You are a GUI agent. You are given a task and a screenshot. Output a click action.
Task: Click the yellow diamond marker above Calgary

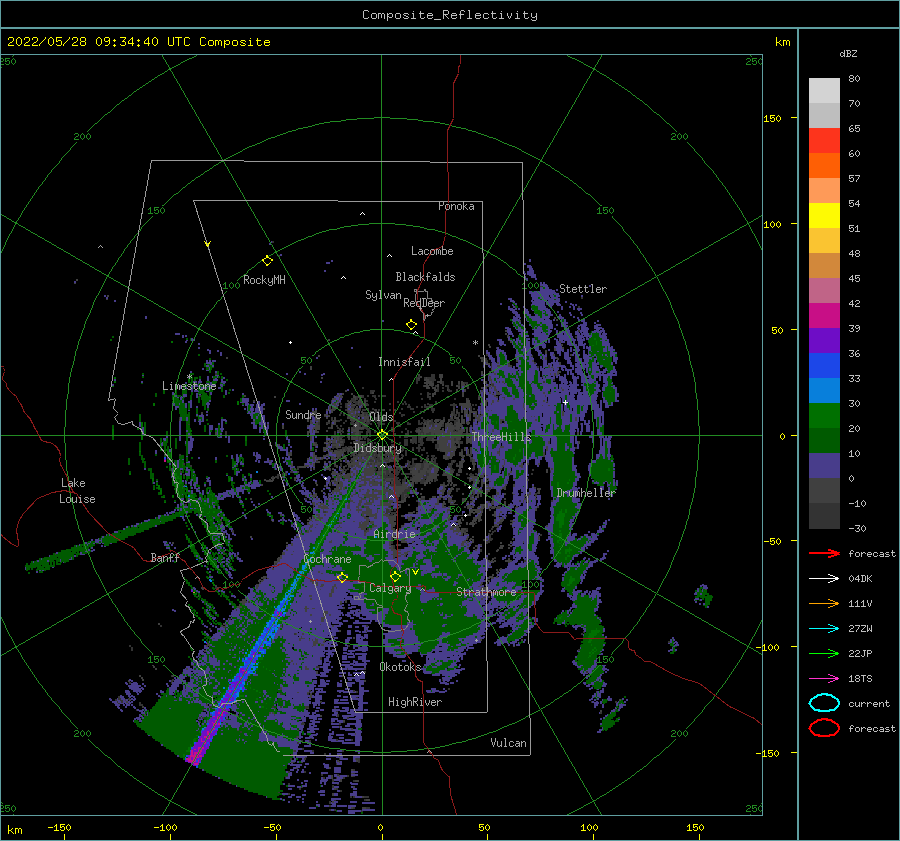coord(395,576)
